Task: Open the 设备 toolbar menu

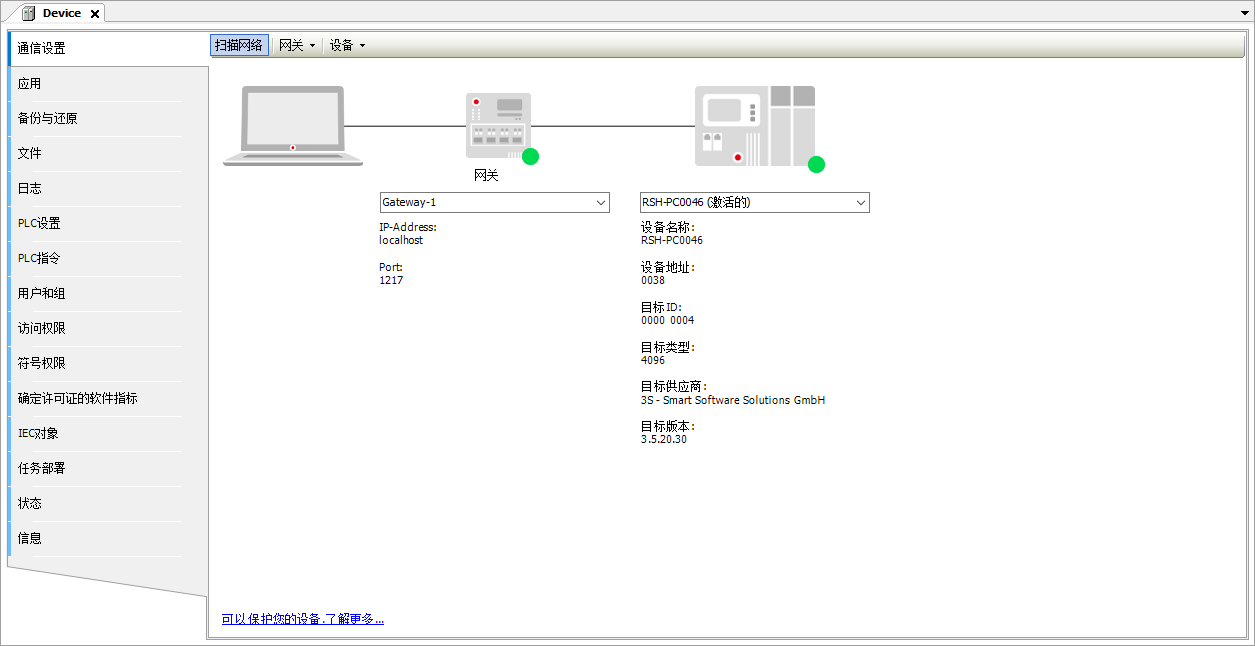Action: click(x=347, y=45)
